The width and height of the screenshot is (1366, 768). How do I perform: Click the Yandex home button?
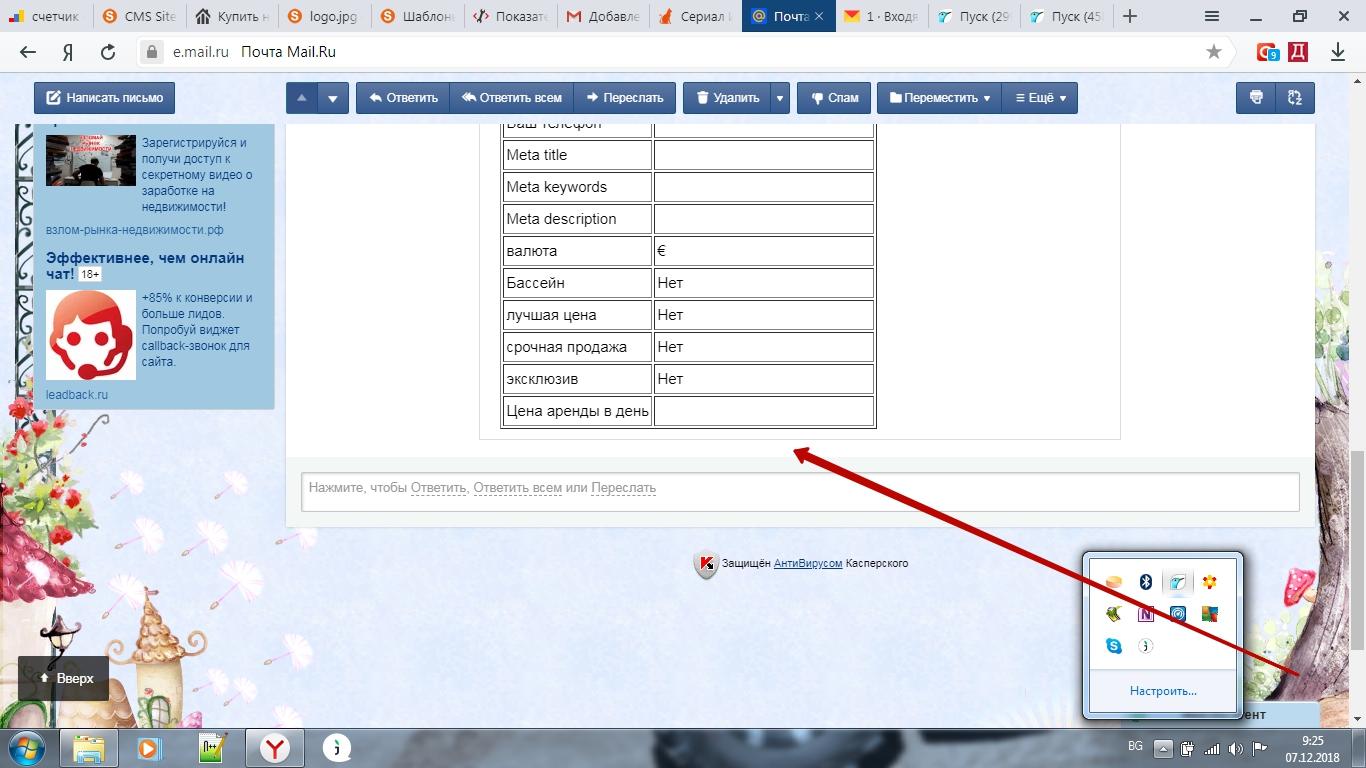point(68,52)
